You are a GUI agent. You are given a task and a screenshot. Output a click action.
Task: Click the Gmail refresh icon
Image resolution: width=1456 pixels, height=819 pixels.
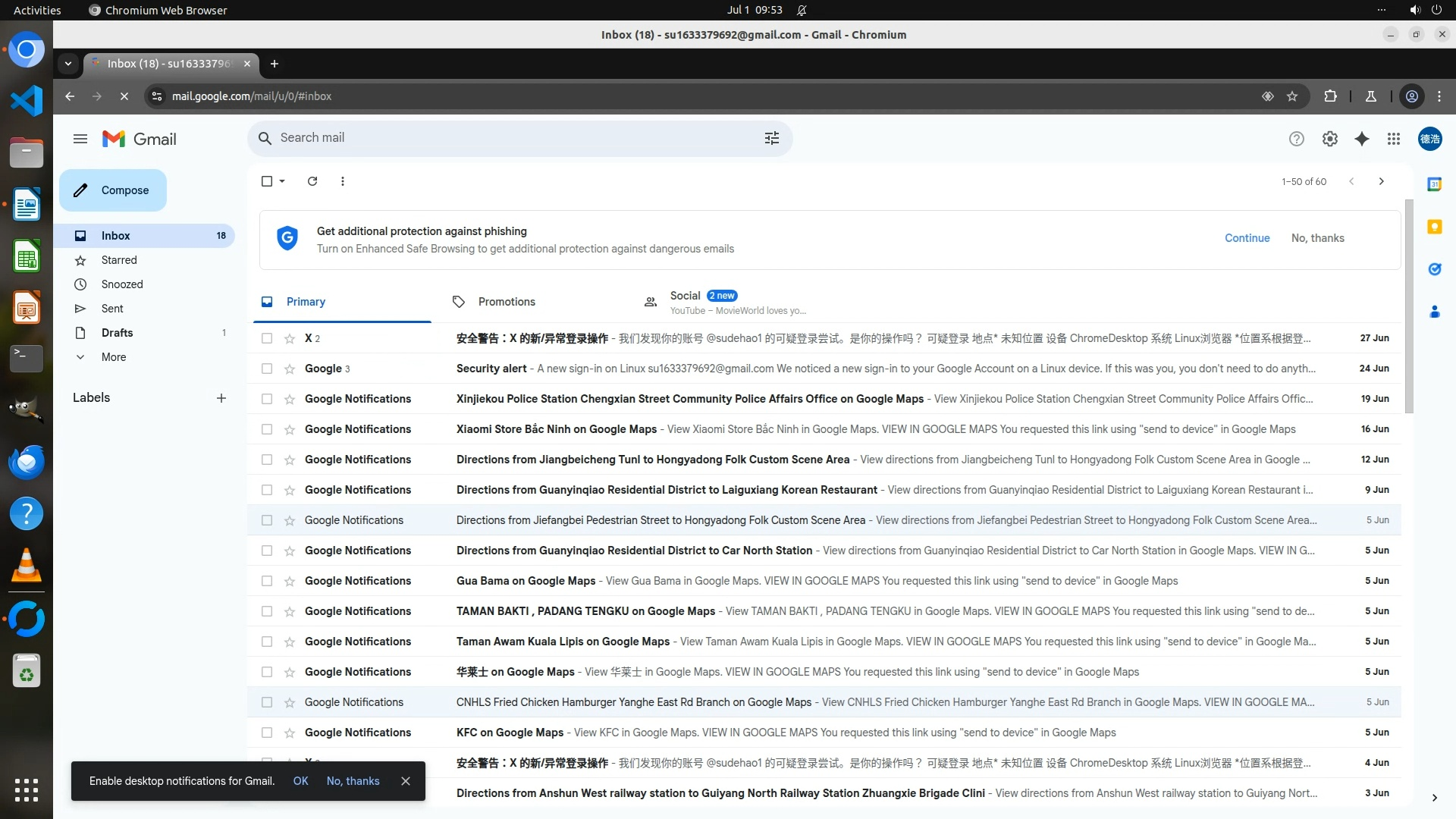click(x=312, y=181)
